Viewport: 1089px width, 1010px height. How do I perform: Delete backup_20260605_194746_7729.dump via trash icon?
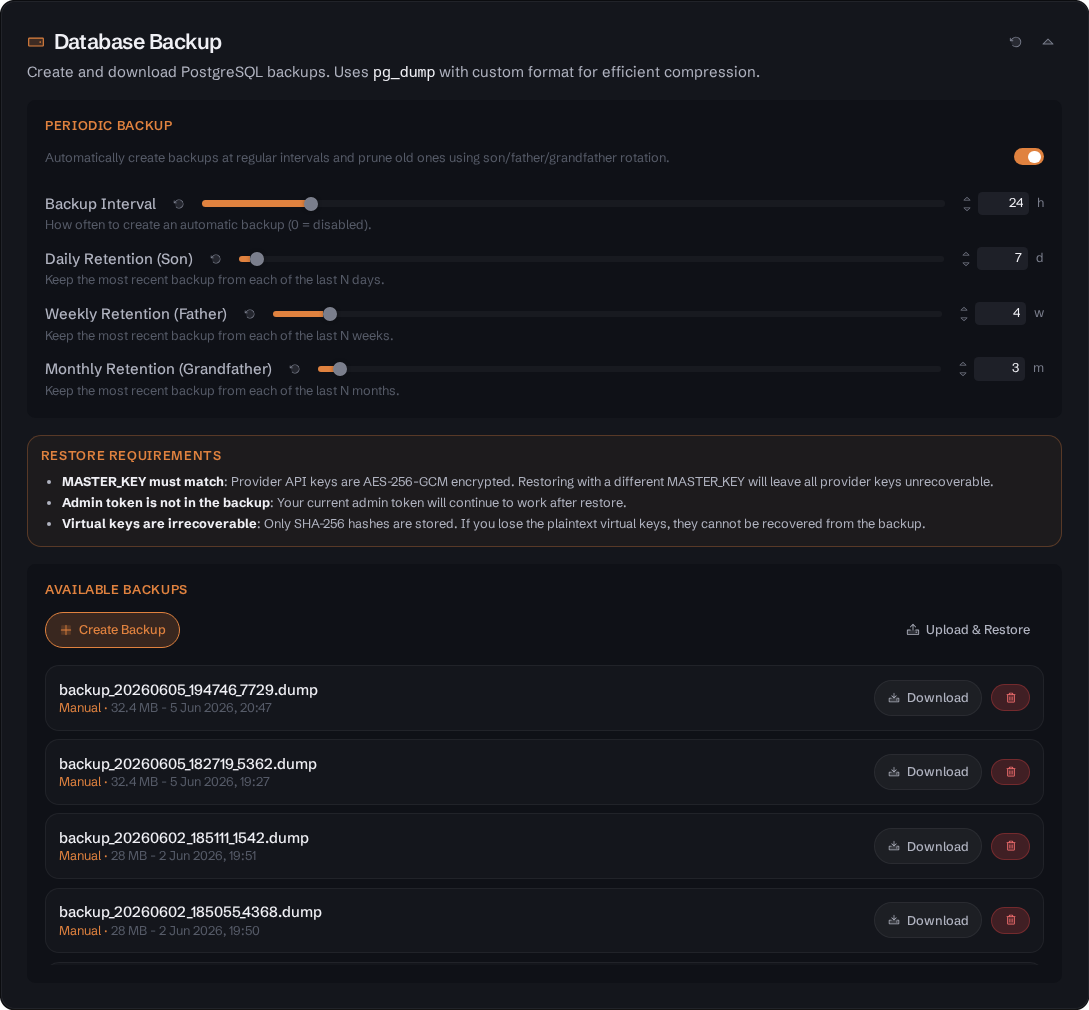(x=1010, y=698)
